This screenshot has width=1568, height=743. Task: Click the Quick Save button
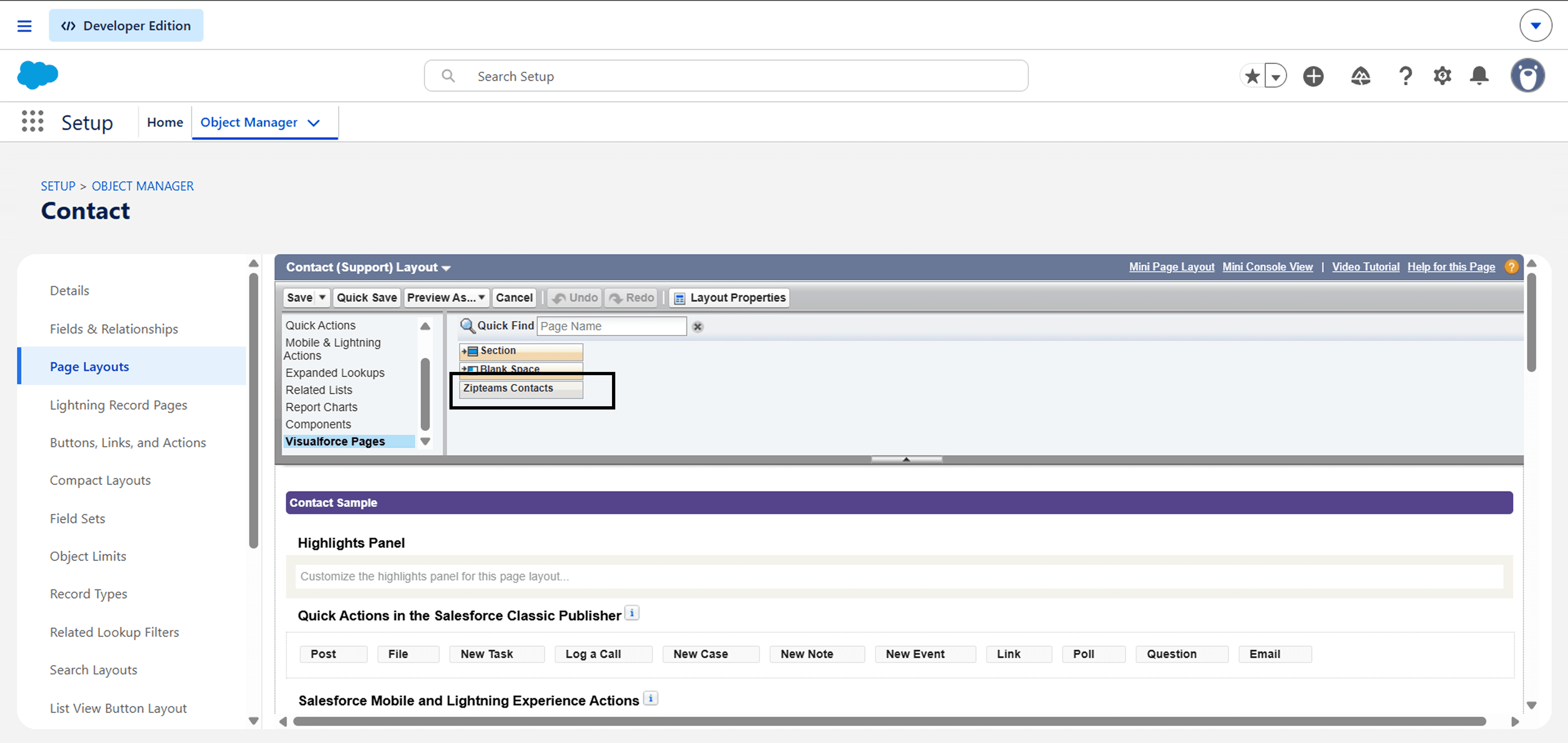[366, 297]
